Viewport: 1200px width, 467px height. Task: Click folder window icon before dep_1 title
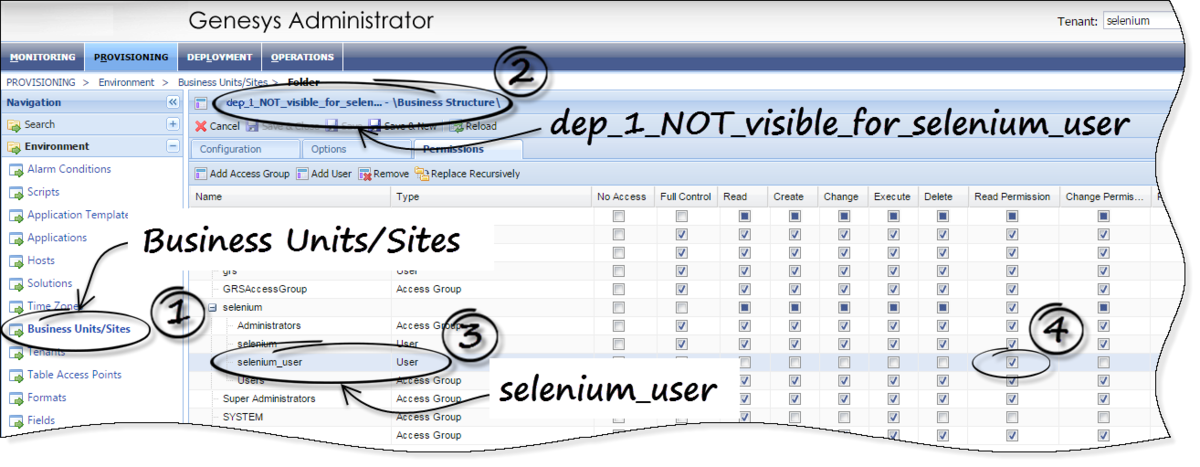pos(201,103)
